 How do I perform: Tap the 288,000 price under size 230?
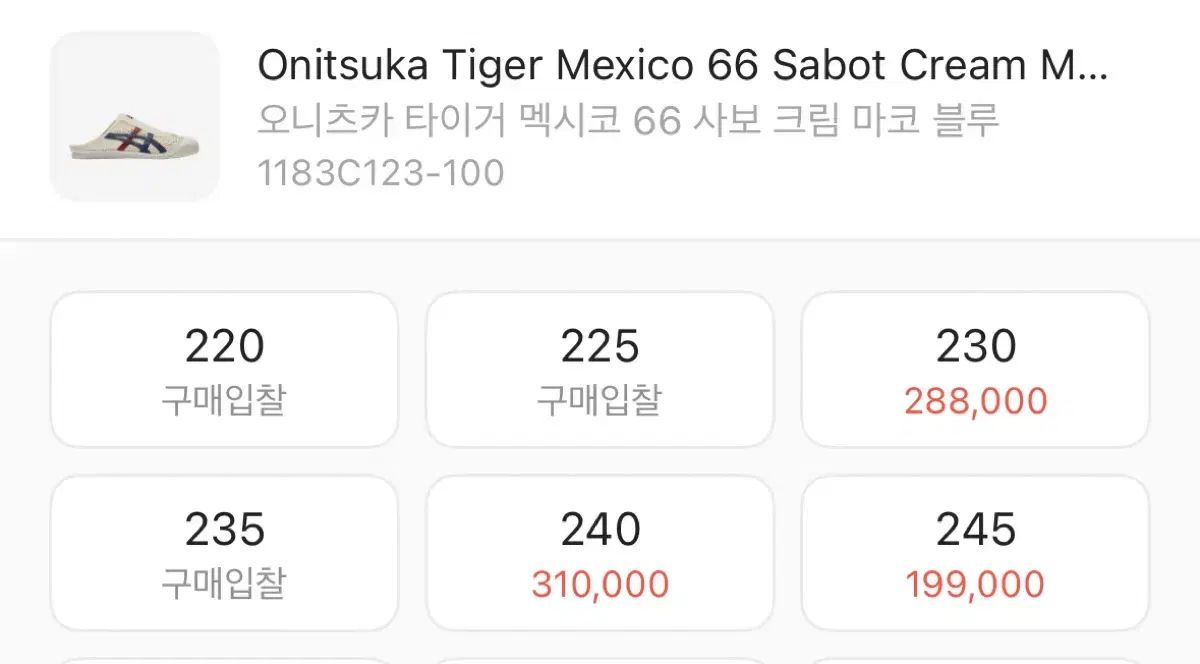pyautogui.click(x=976, y=401)
